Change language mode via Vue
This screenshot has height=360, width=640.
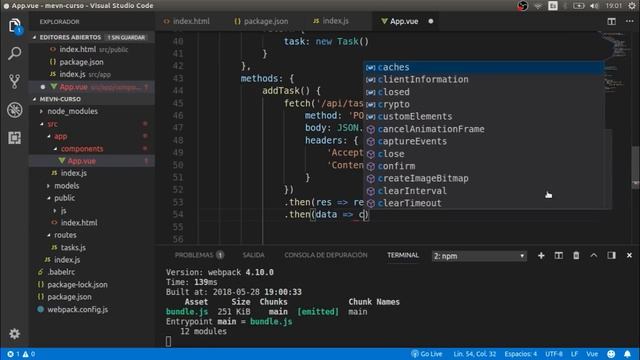coord(592,354)
